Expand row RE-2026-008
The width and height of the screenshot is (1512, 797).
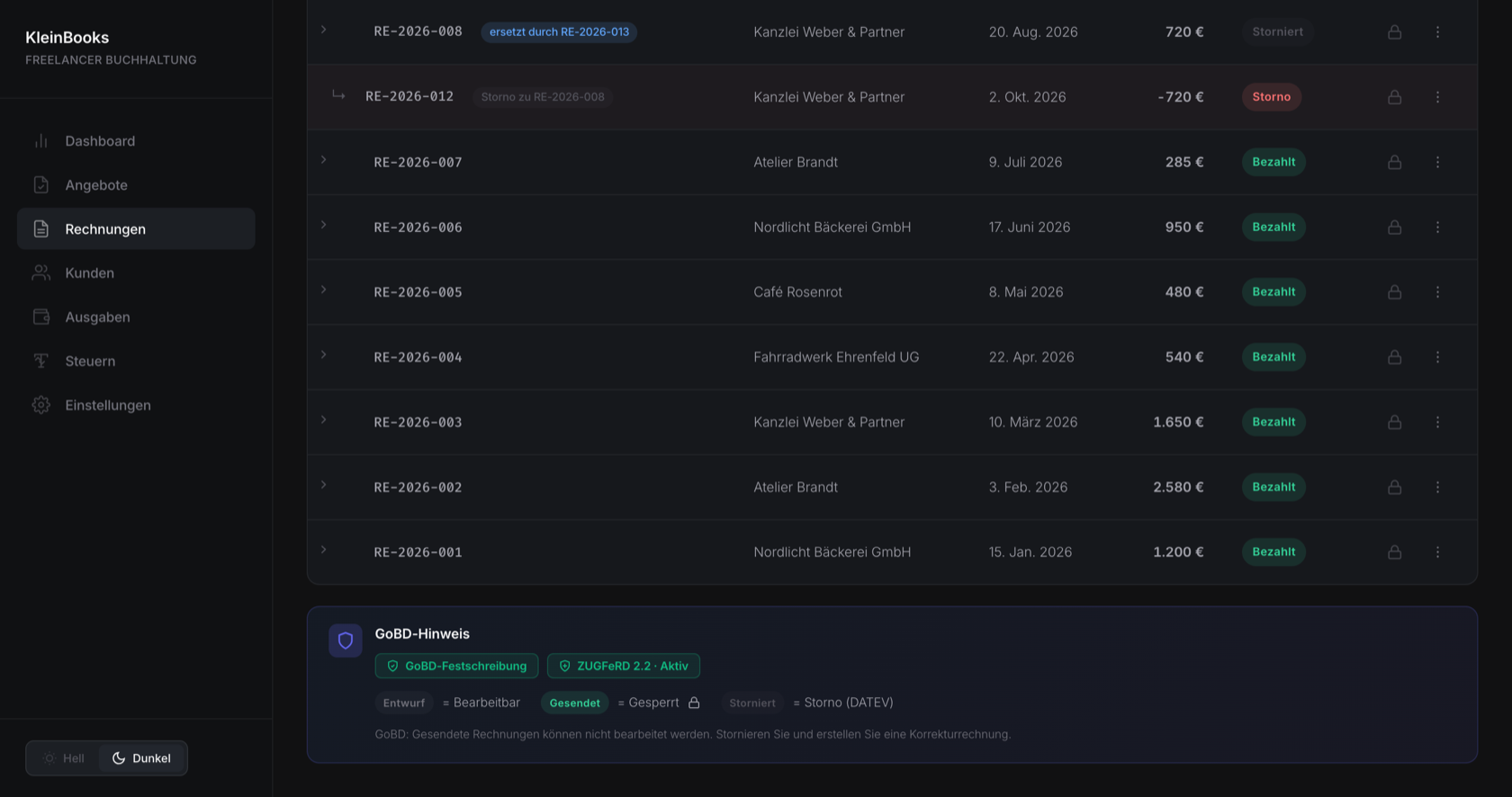[324, 30]
